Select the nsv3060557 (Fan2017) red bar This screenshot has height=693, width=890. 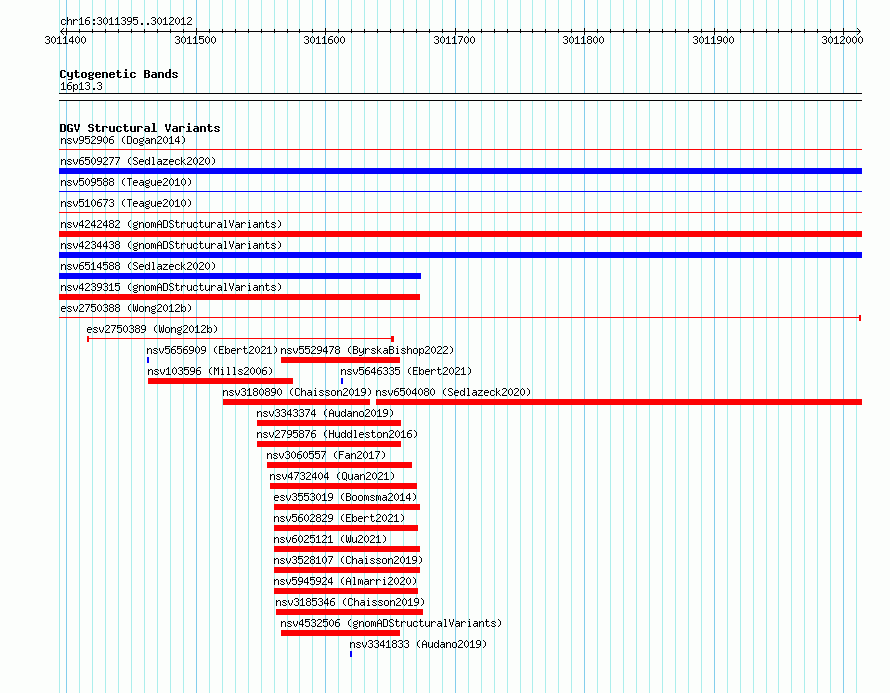(x=339, y=465)
